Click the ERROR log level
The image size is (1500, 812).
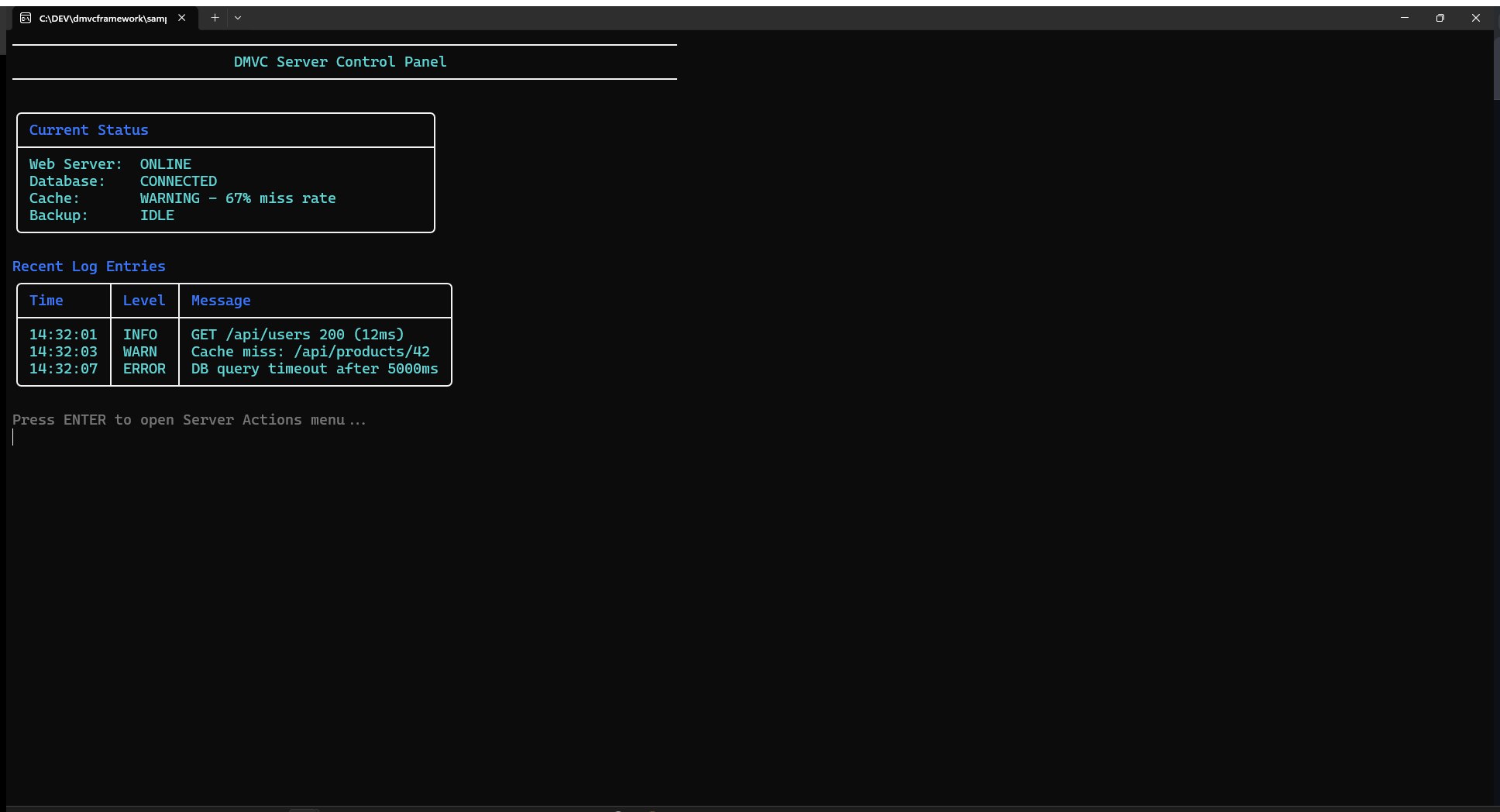(x=144, y=369)
